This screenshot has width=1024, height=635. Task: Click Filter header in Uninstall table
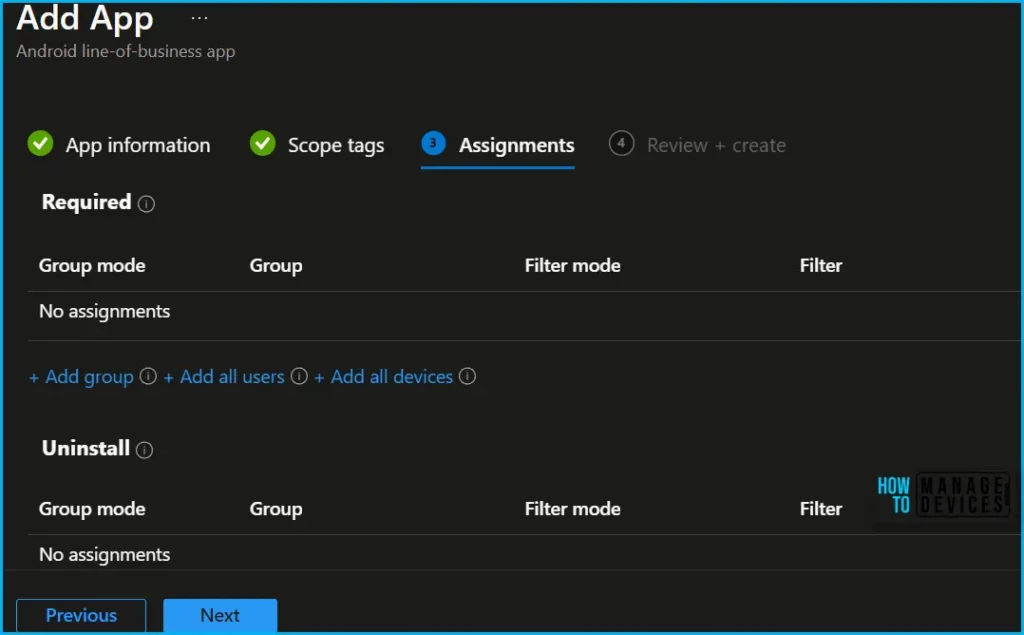pos(821,509)
